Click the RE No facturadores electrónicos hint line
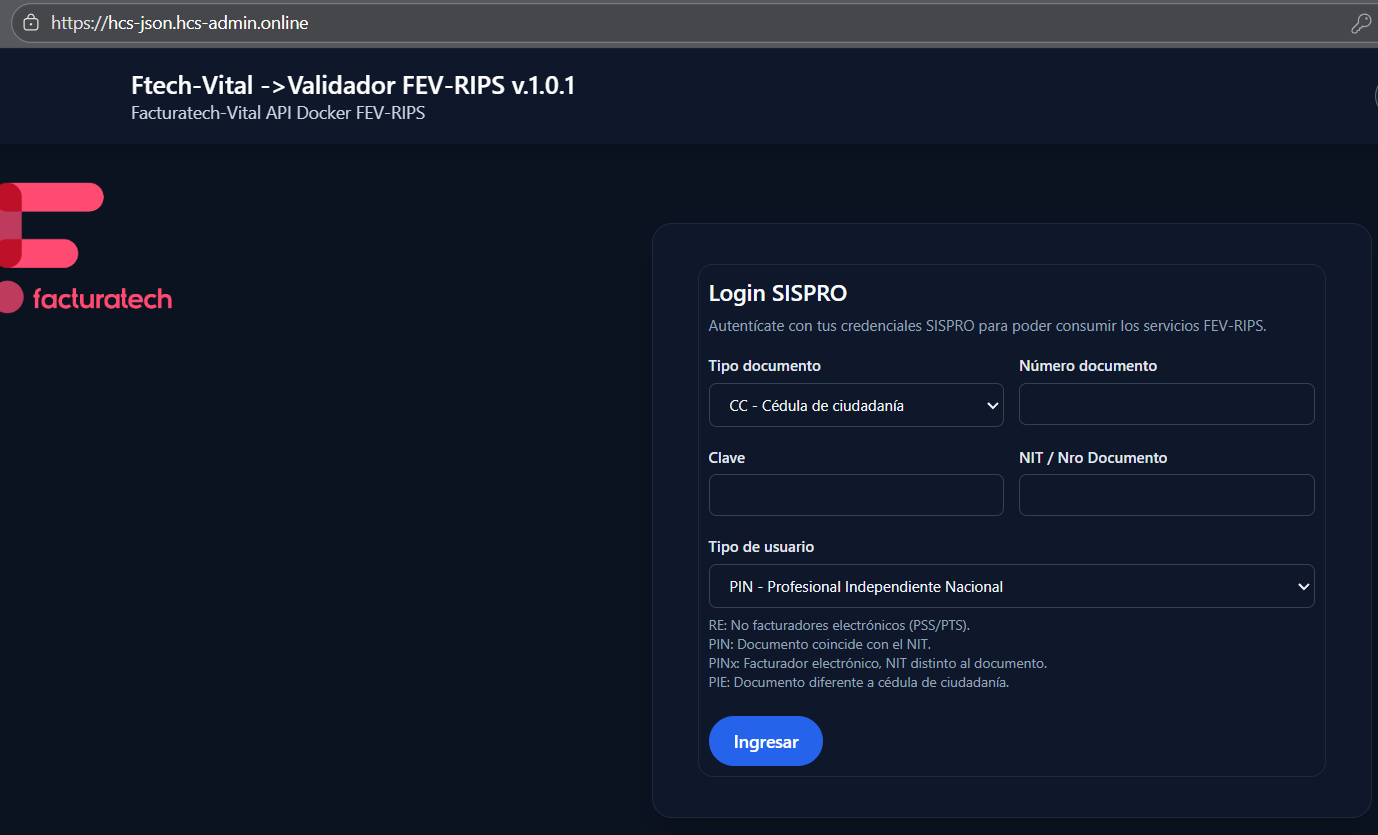 839,625
